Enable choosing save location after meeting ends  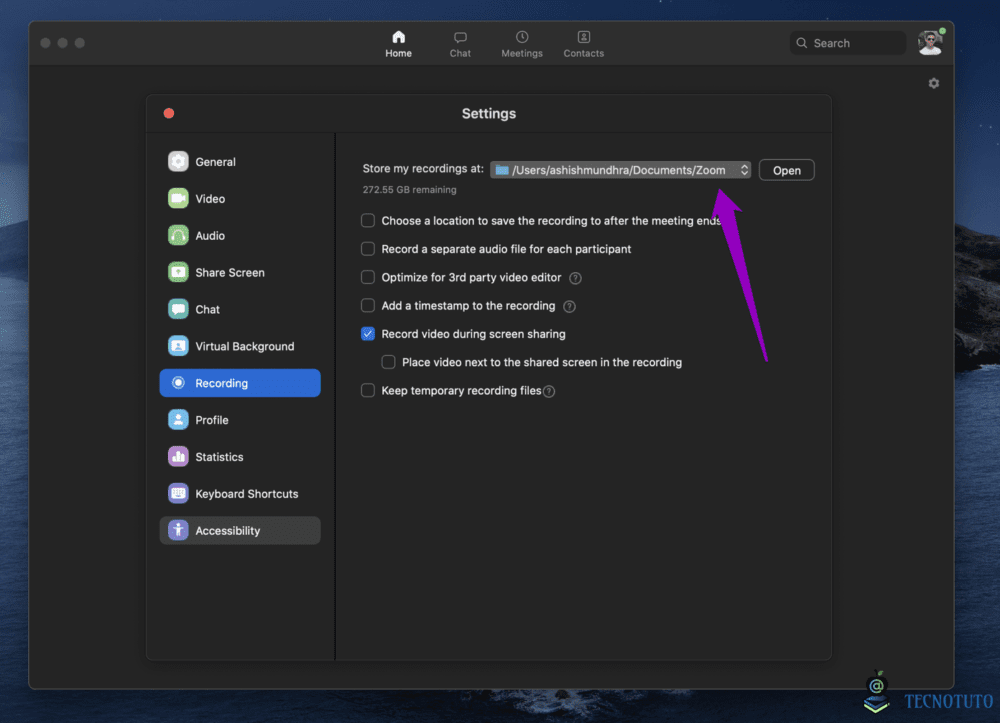click(x=368, y=221)
